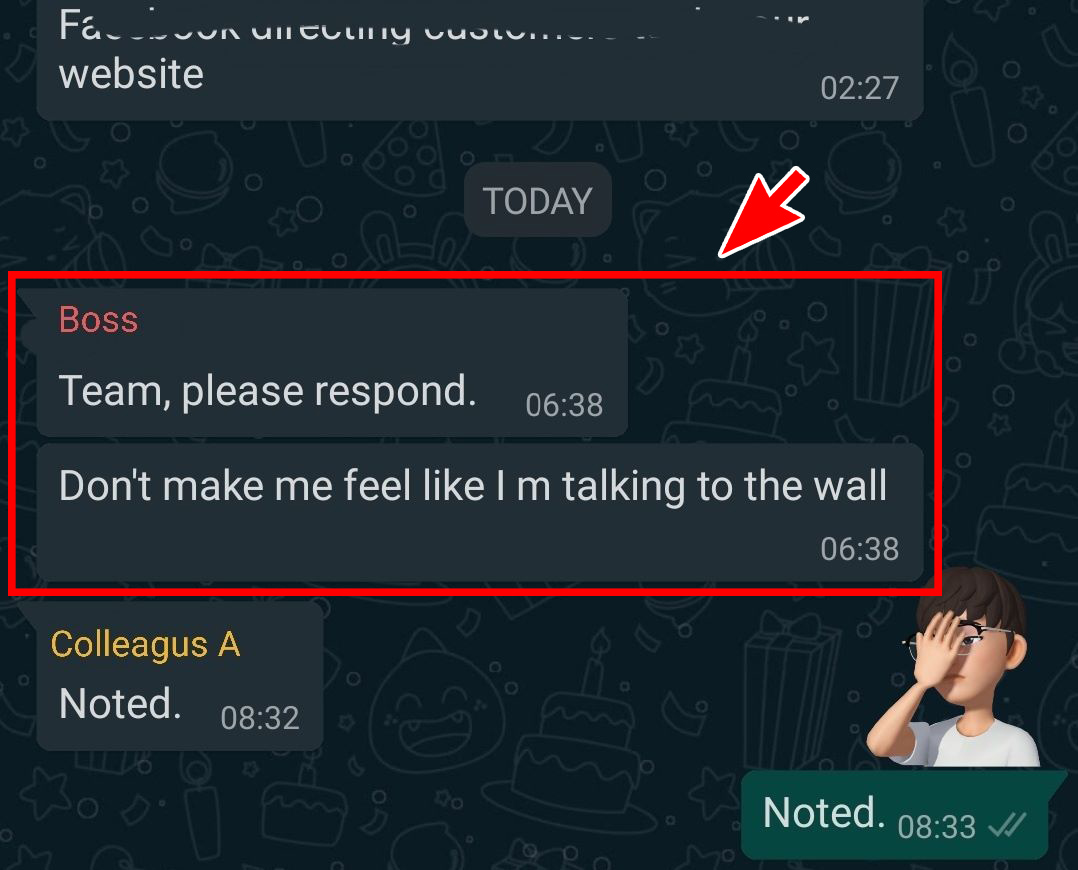Screen dimensions: 1078x870
Task: Open the Colleagus A sender name
Action: pos(145,645)
